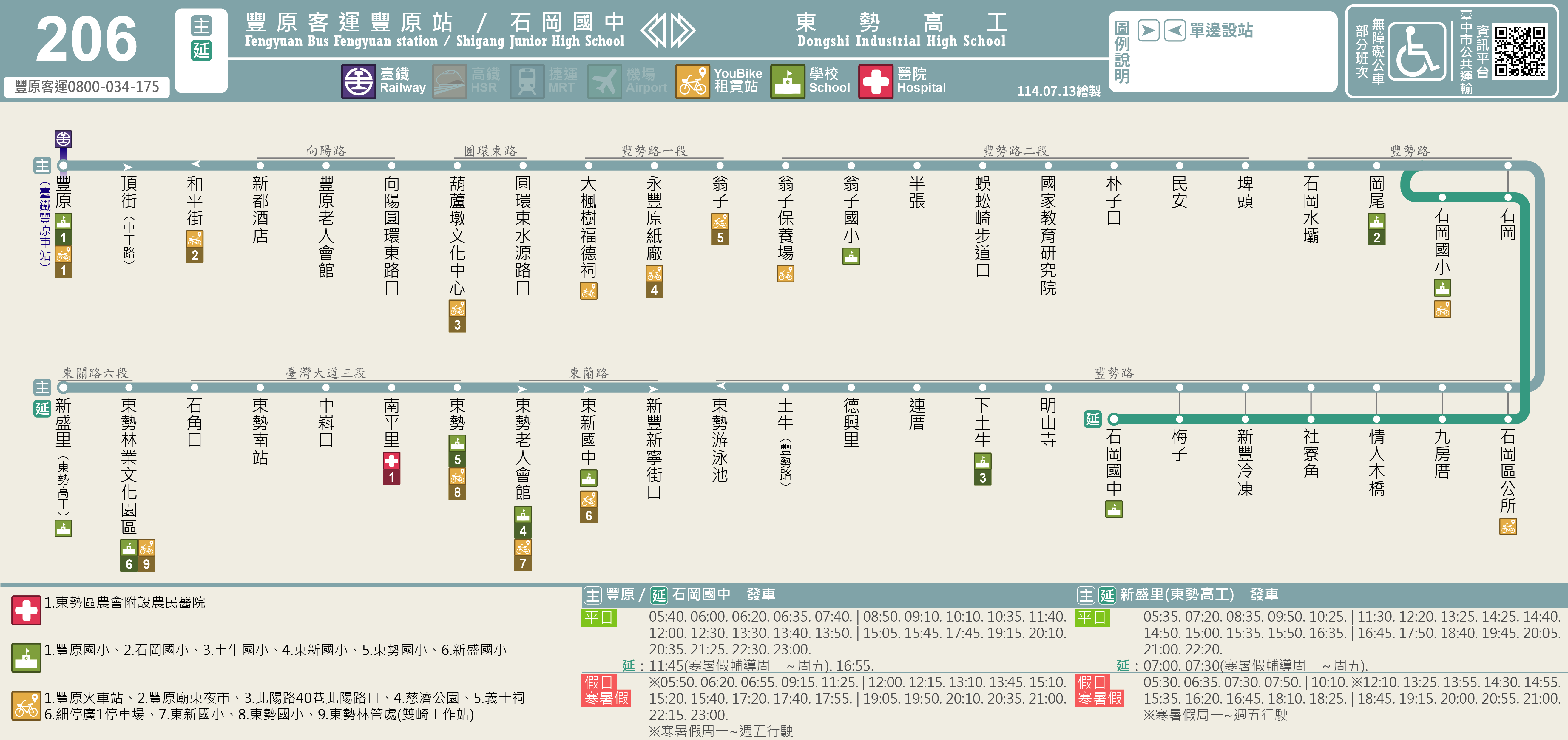Image resolution: width=1568 pixels, height=740 pixels.
Task: Click the 新都酒店 stop name
Action: [260, 210]
